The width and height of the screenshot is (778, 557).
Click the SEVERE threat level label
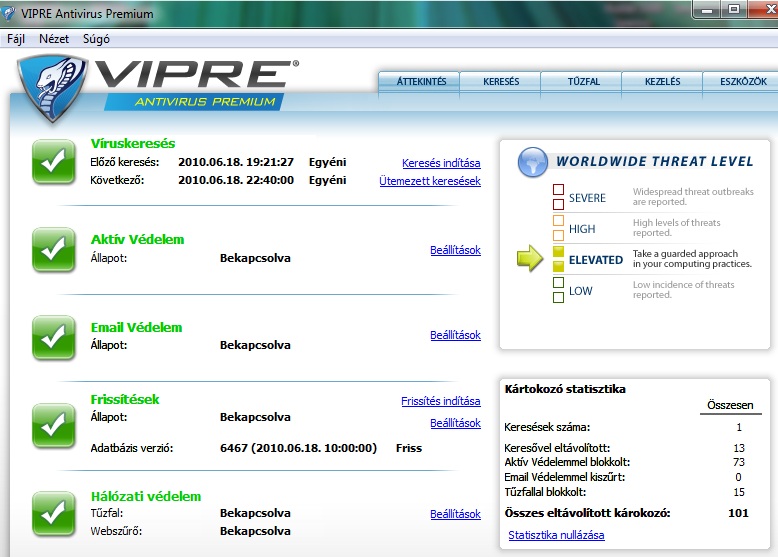(x=587, y=198)
